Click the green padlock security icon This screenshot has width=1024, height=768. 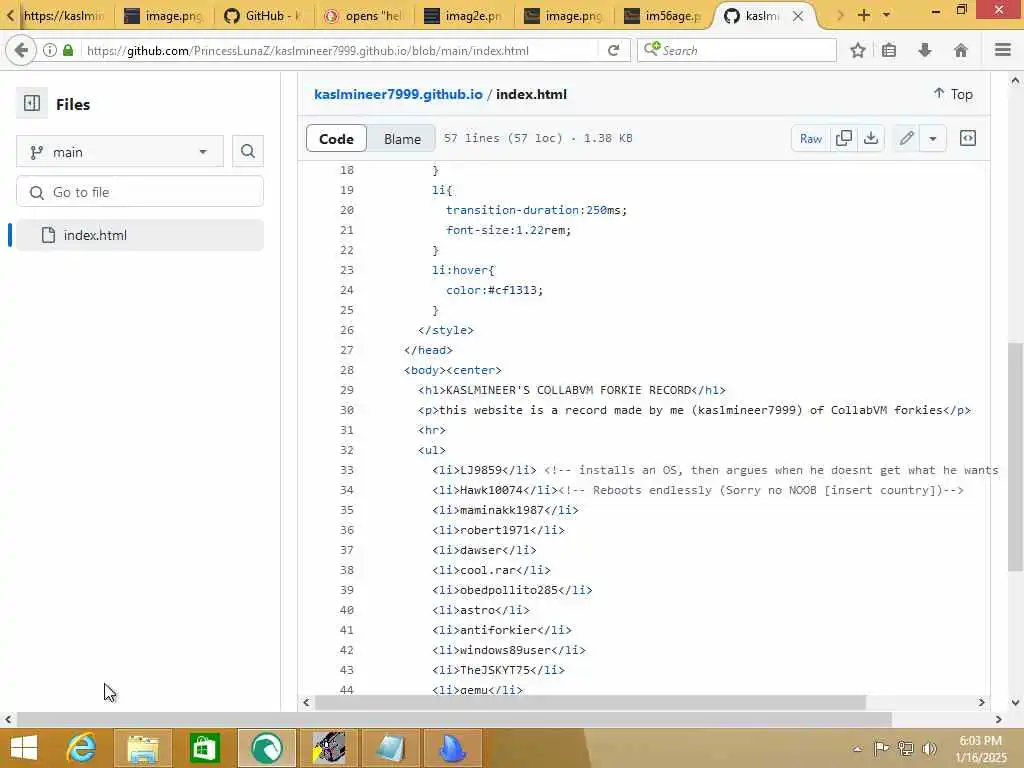tap(68, 50)
